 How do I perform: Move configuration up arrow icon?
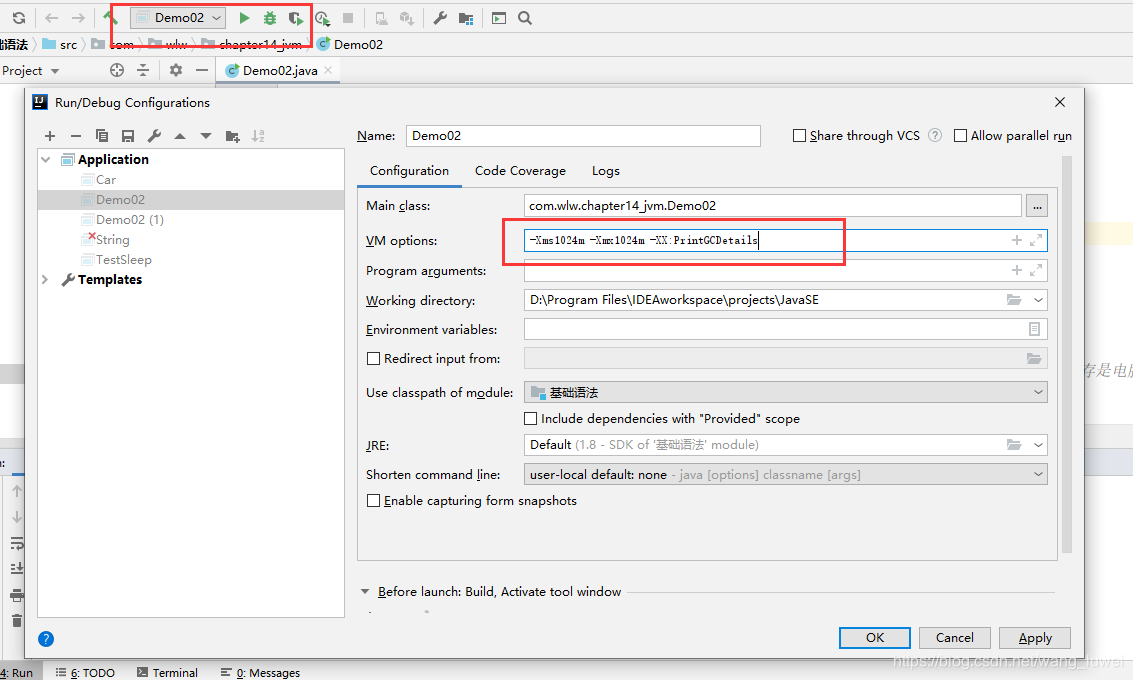coord(180,136)
